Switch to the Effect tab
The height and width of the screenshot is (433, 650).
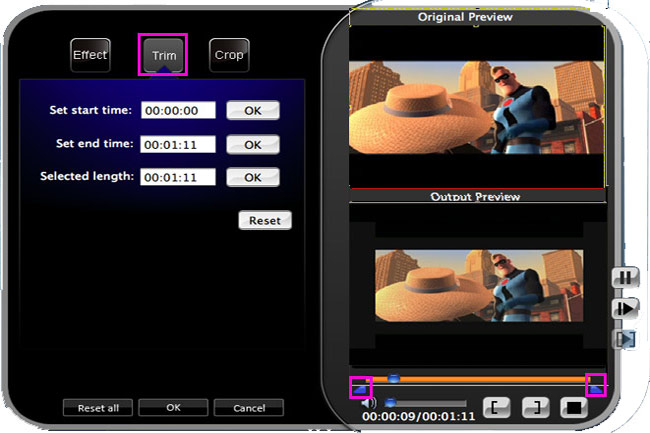[x=90, y=55]
